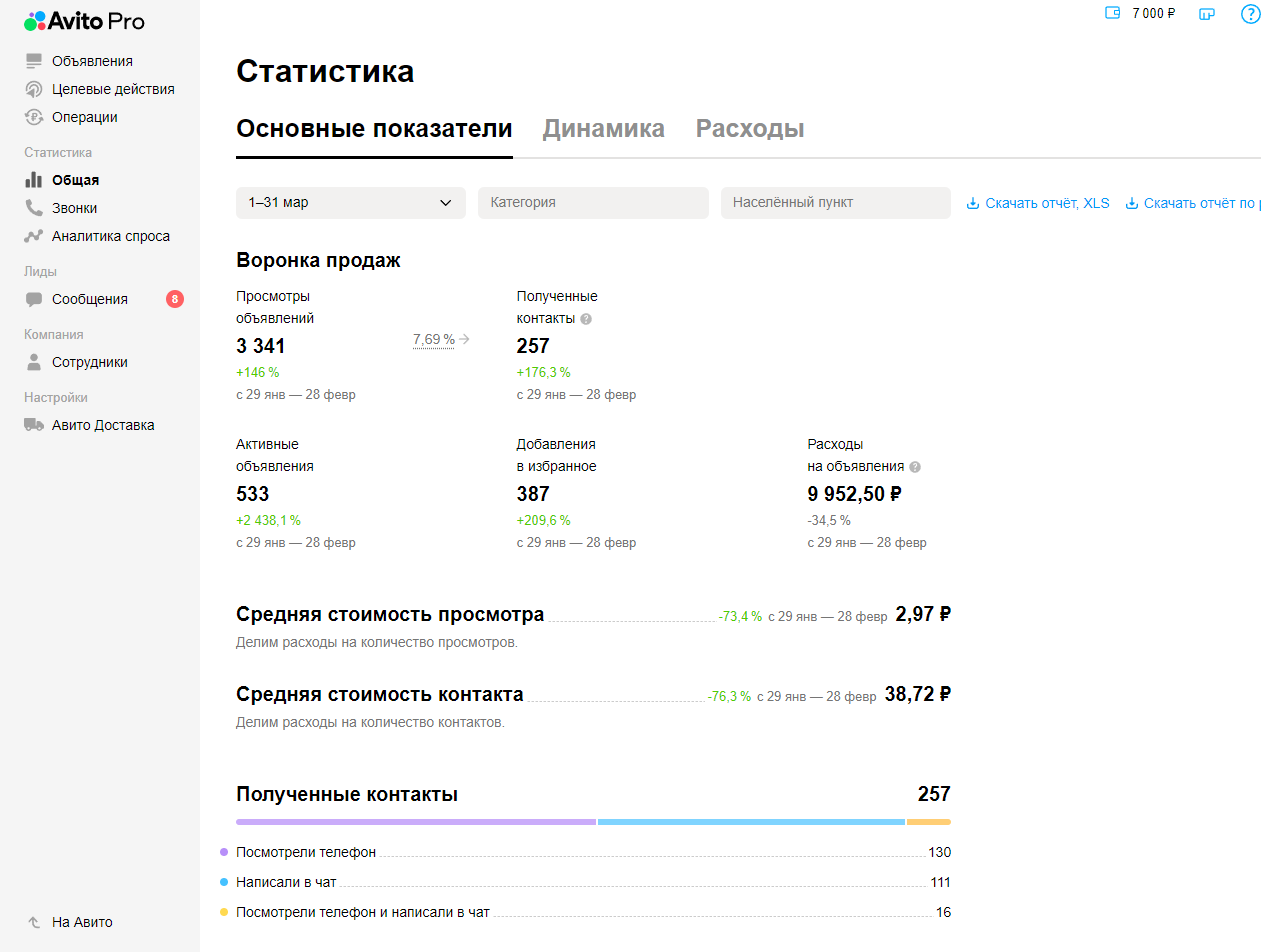Open the Сотрудники section
Screen dimensions: 1261x952
point(89,362)
